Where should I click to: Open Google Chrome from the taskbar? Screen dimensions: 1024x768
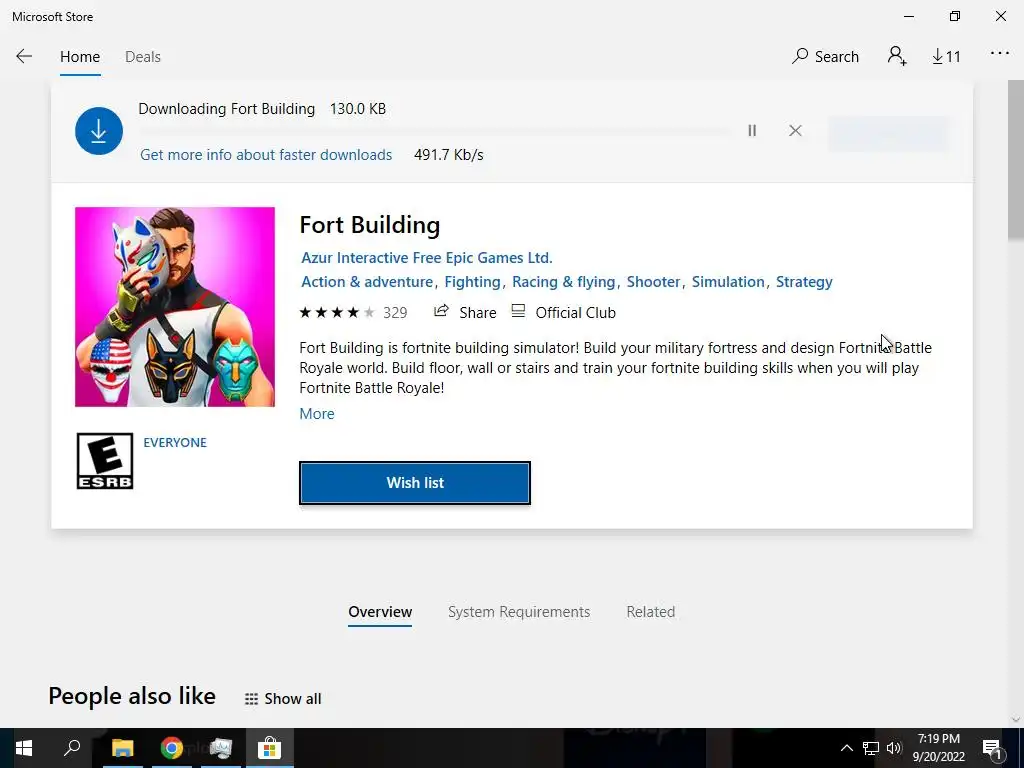(x=171, y=748)
